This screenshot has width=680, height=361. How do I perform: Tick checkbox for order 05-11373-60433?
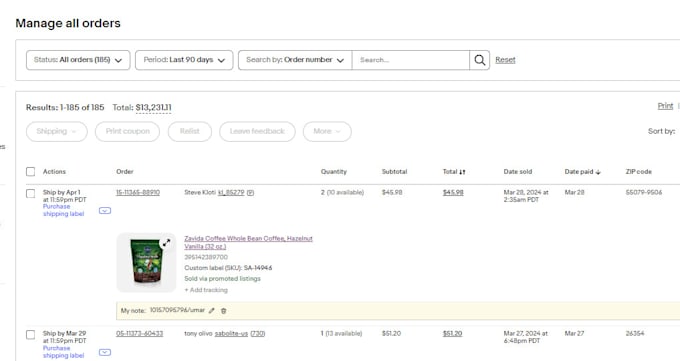pyautogui.click(x=30, y=335)
